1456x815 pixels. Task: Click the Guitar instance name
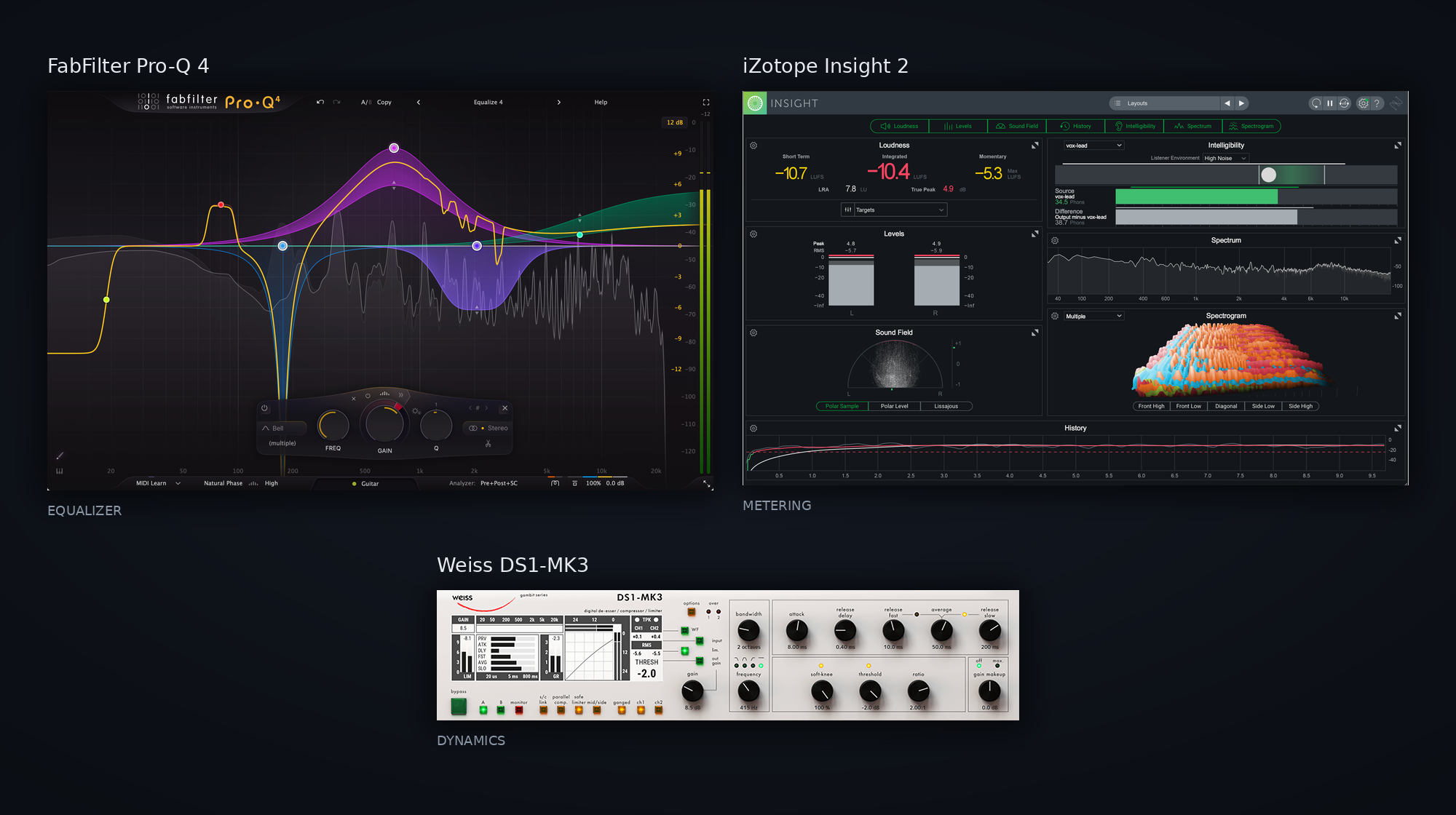[x=370, y=483]
